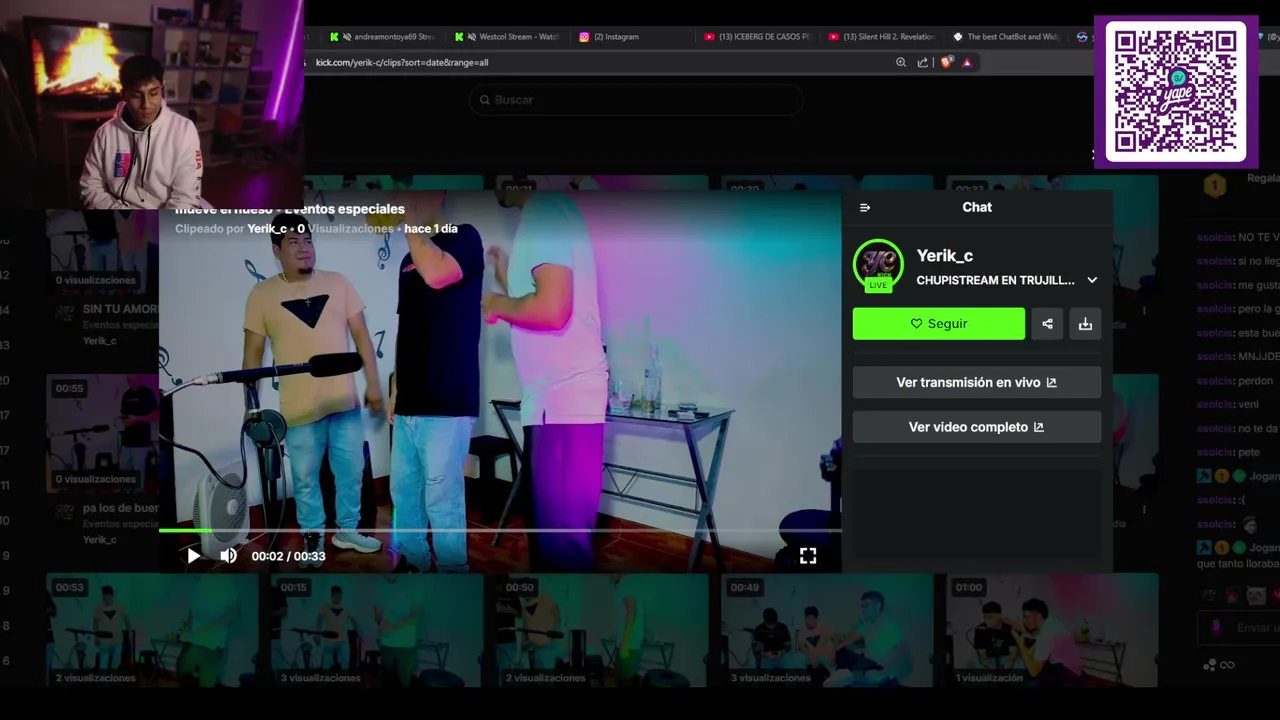This screenshot has width=1280, height=720.
Task: Click the share page icon in the address bar
Action: (922, 62)
